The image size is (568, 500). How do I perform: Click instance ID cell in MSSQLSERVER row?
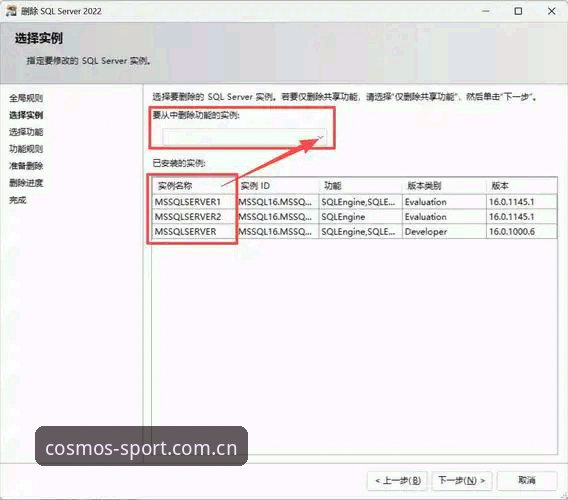278,232
